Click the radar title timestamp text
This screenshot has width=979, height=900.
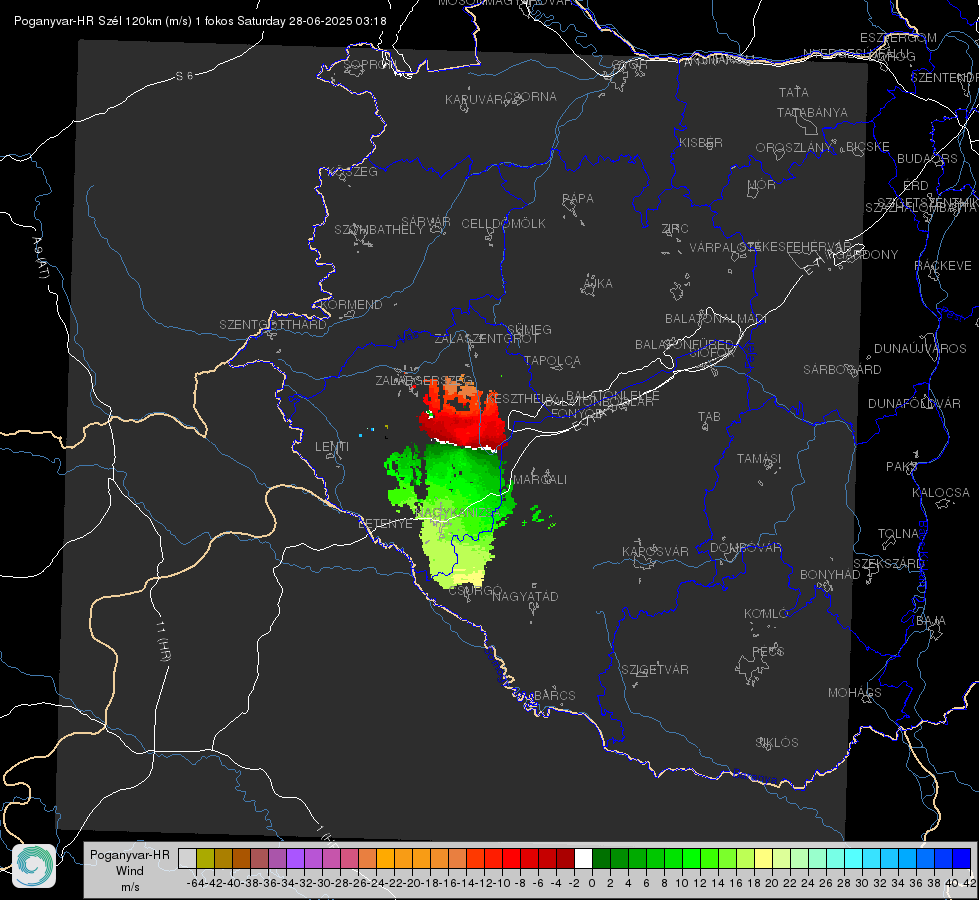[200, 21]
